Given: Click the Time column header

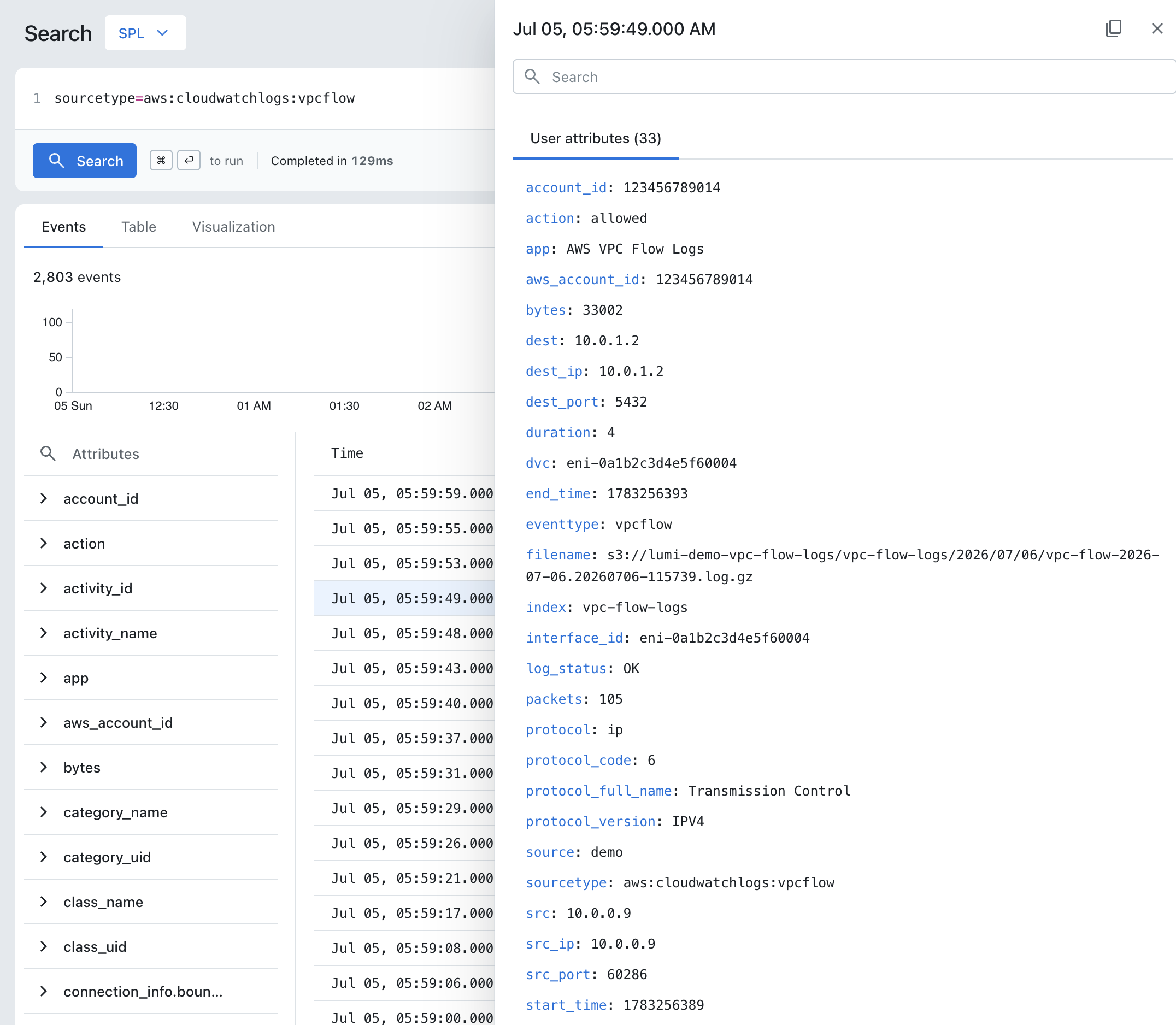Looking at the screenshot, I should click(347, 453).
